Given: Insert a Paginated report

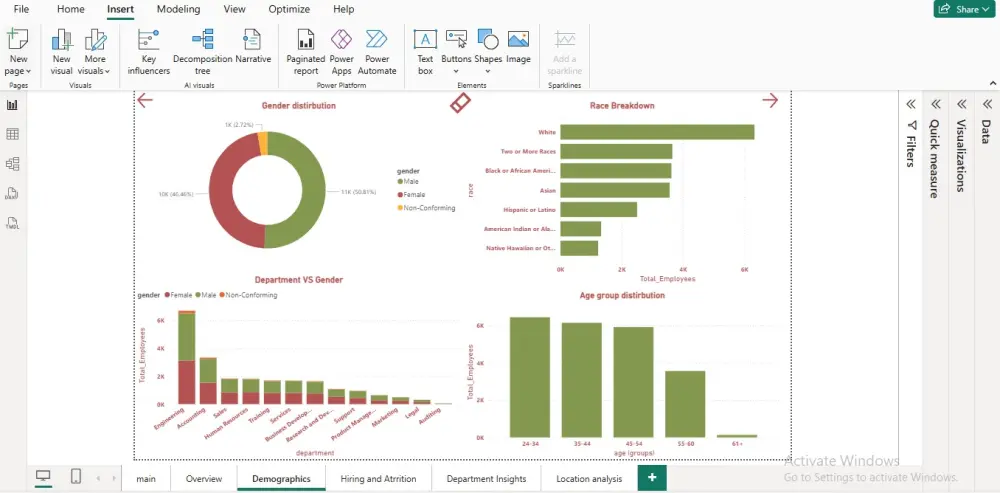Looking at the screenshot, I should pyautogui.click(x=305, y=52).
